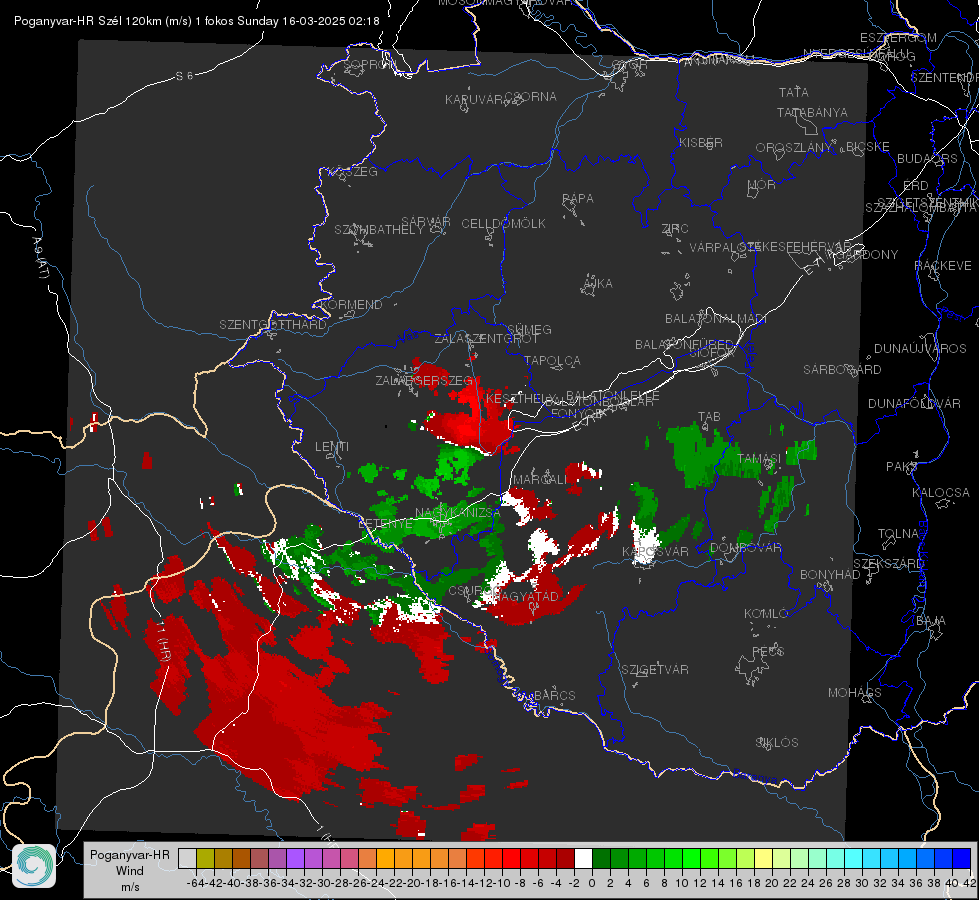The image size is (979, 900).
Task: Click the TAMÁSI city label
Action: [759, 459]
